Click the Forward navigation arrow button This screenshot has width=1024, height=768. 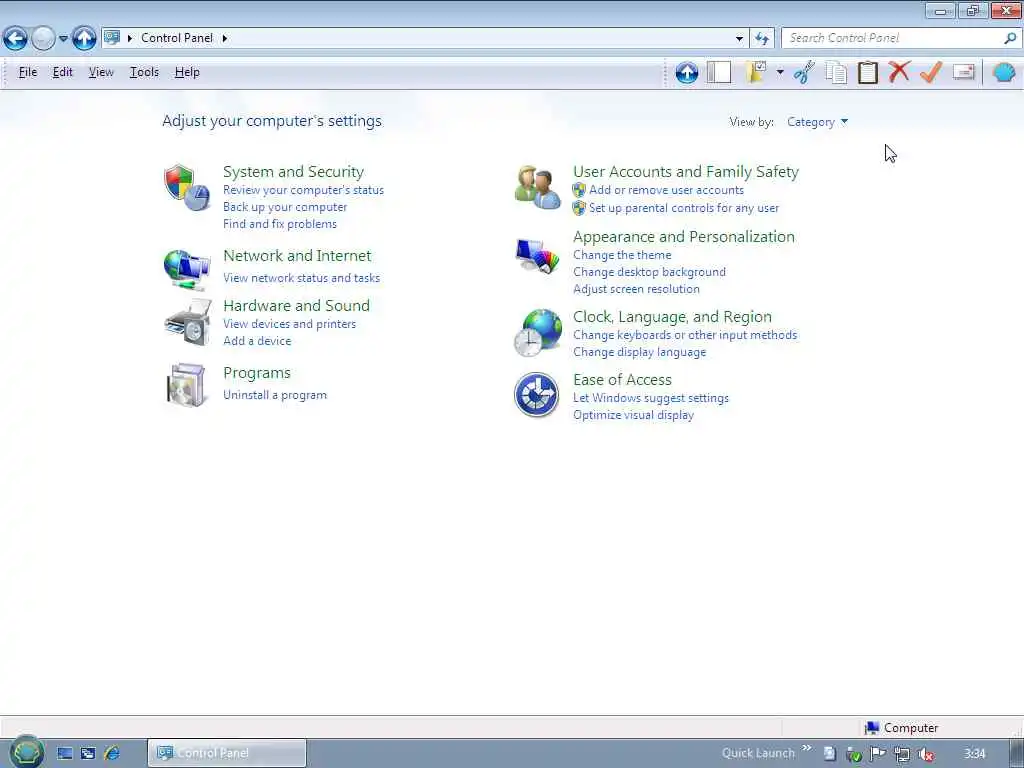coord(43,39)
